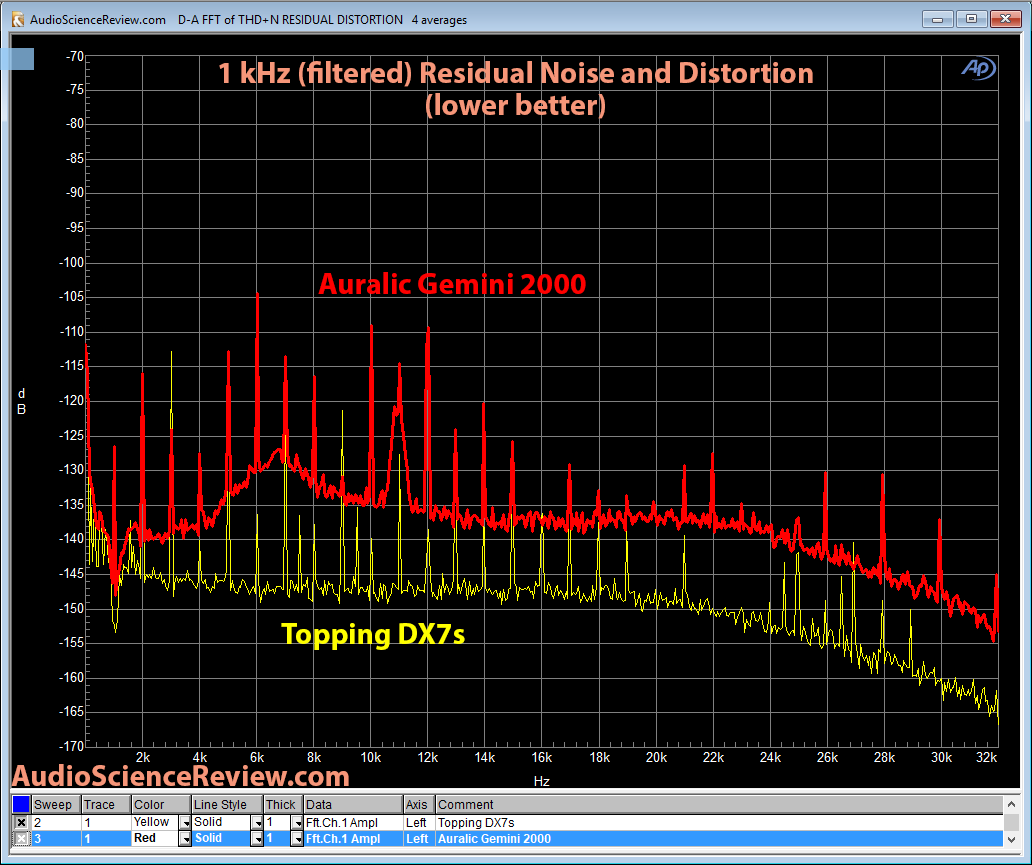Open the Color dropdown for the Red trace
The height and width of the screenshot is (865, 1032).
pos(185,839)
